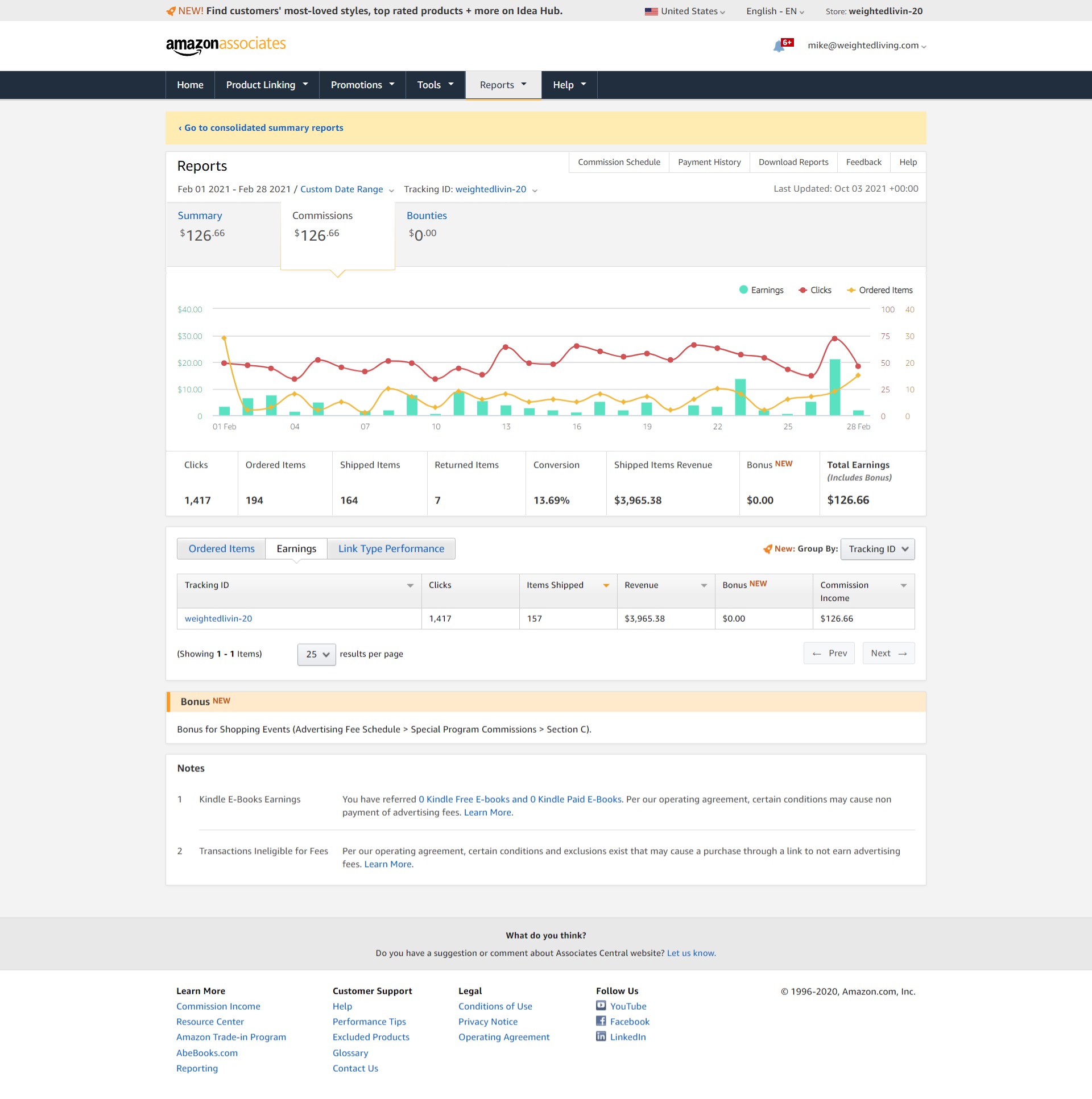Select the Ordered Items table tab
This screenshot has height=1099, width=1092.
221,549
